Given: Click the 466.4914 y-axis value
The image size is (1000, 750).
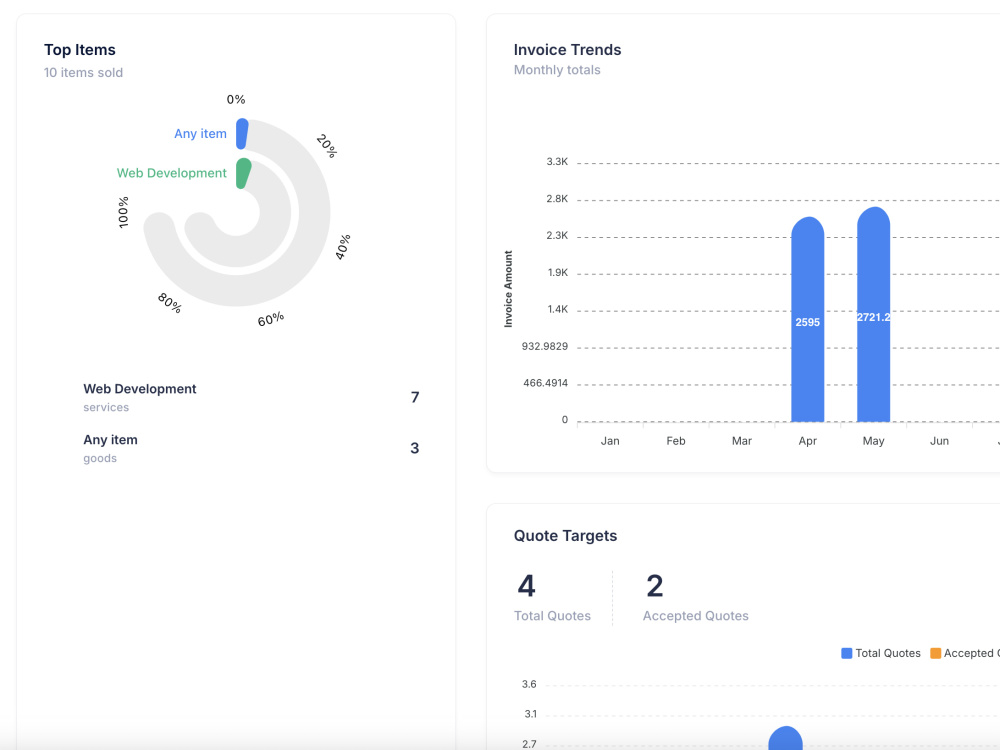Looking at the screenshot, I should (x=545, y=383).
